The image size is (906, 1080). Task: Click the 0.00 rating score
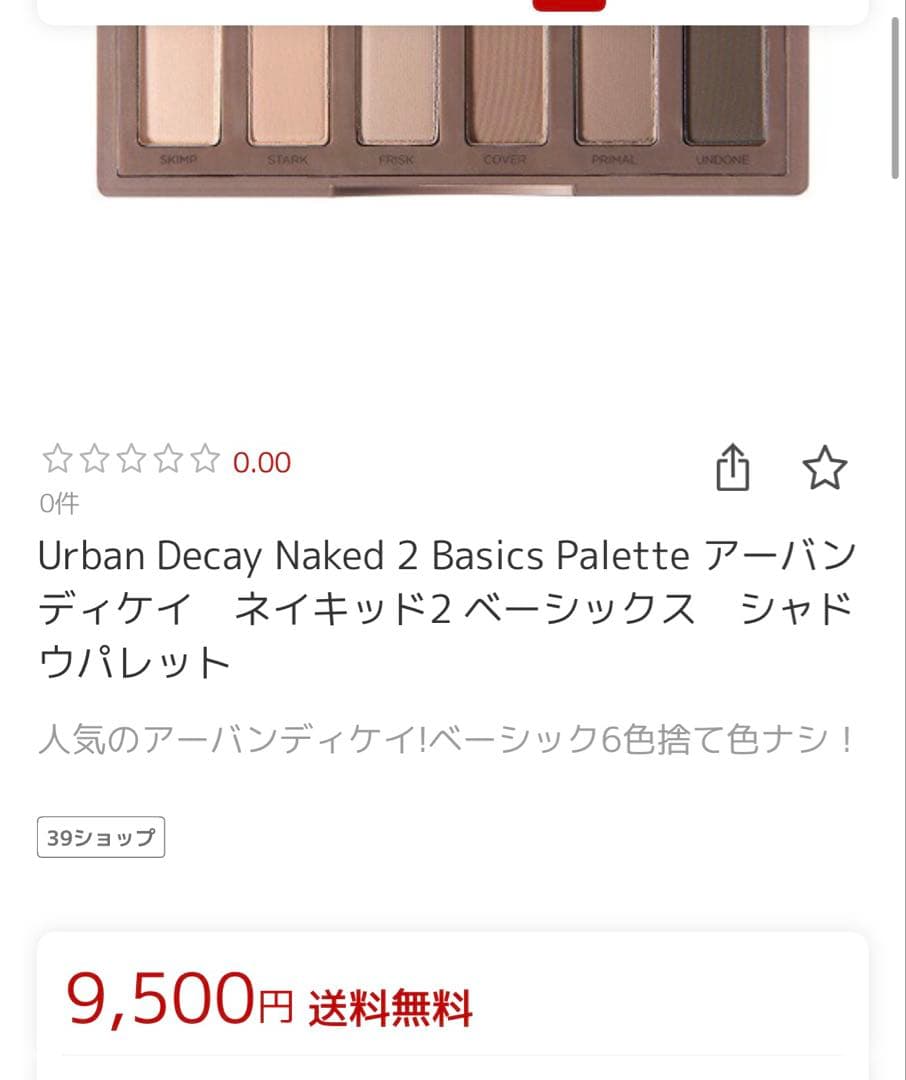(262, 462)
